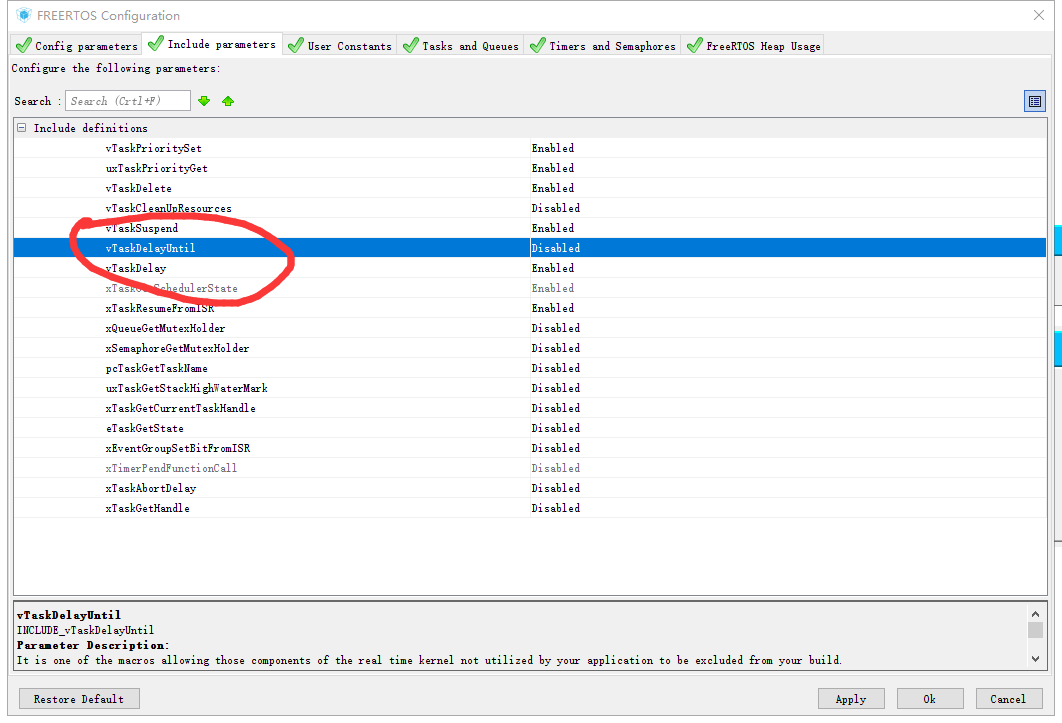The width and height of the screenshot is (1062, 723).
Task: Select the xTaskAbortDelay parameter
Action: (x=150, y=488)
